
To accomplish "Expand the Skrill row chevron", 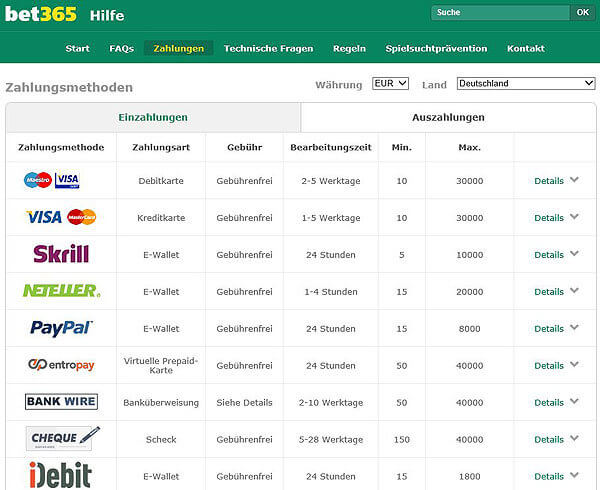I will [x=574, y=254].
